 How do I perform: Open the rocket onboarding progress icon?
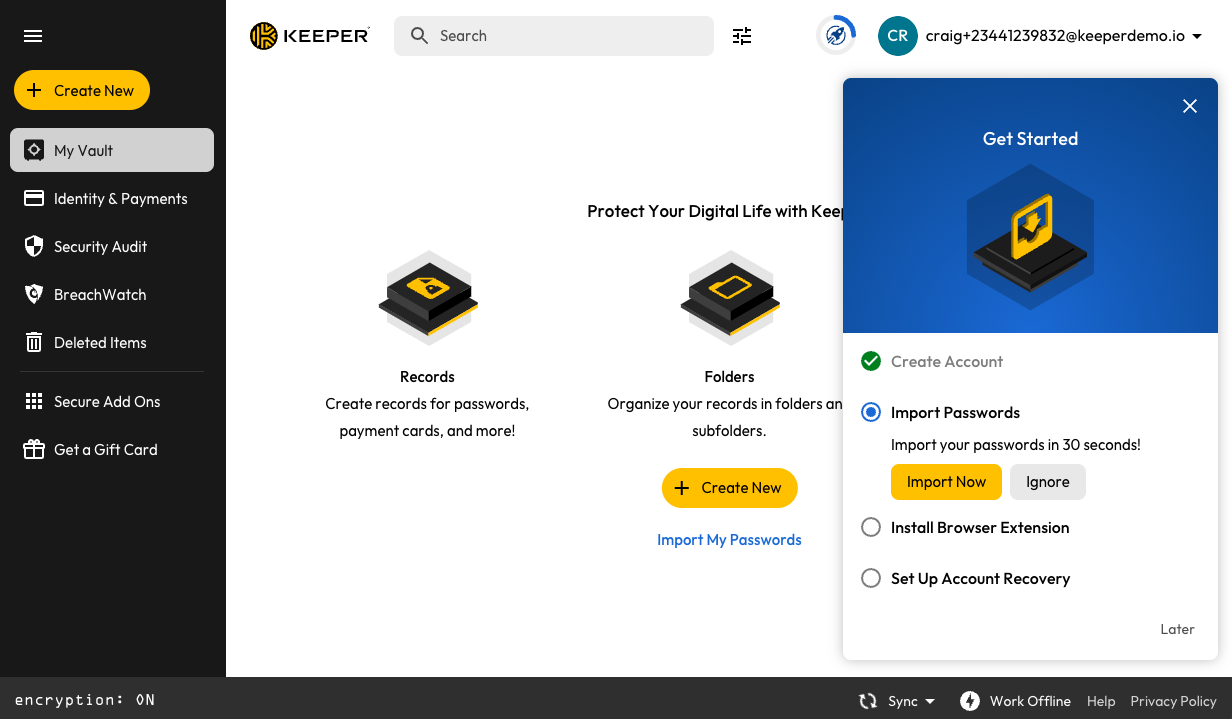coord(836,36)
